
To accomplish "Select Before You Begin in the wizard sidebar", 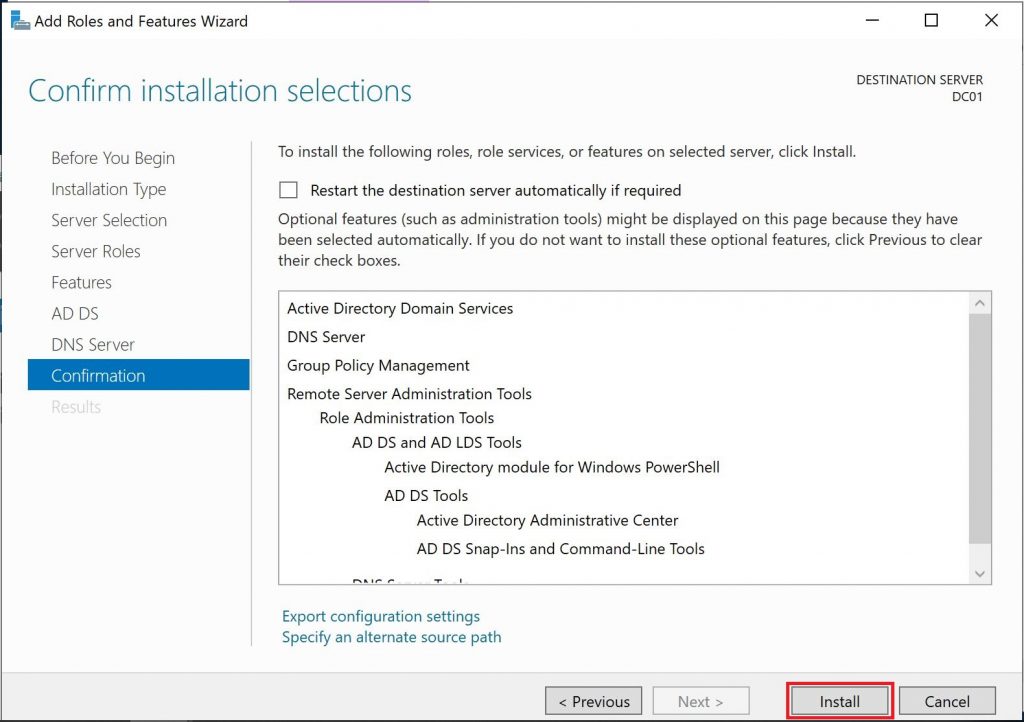I will pos(112,158).
